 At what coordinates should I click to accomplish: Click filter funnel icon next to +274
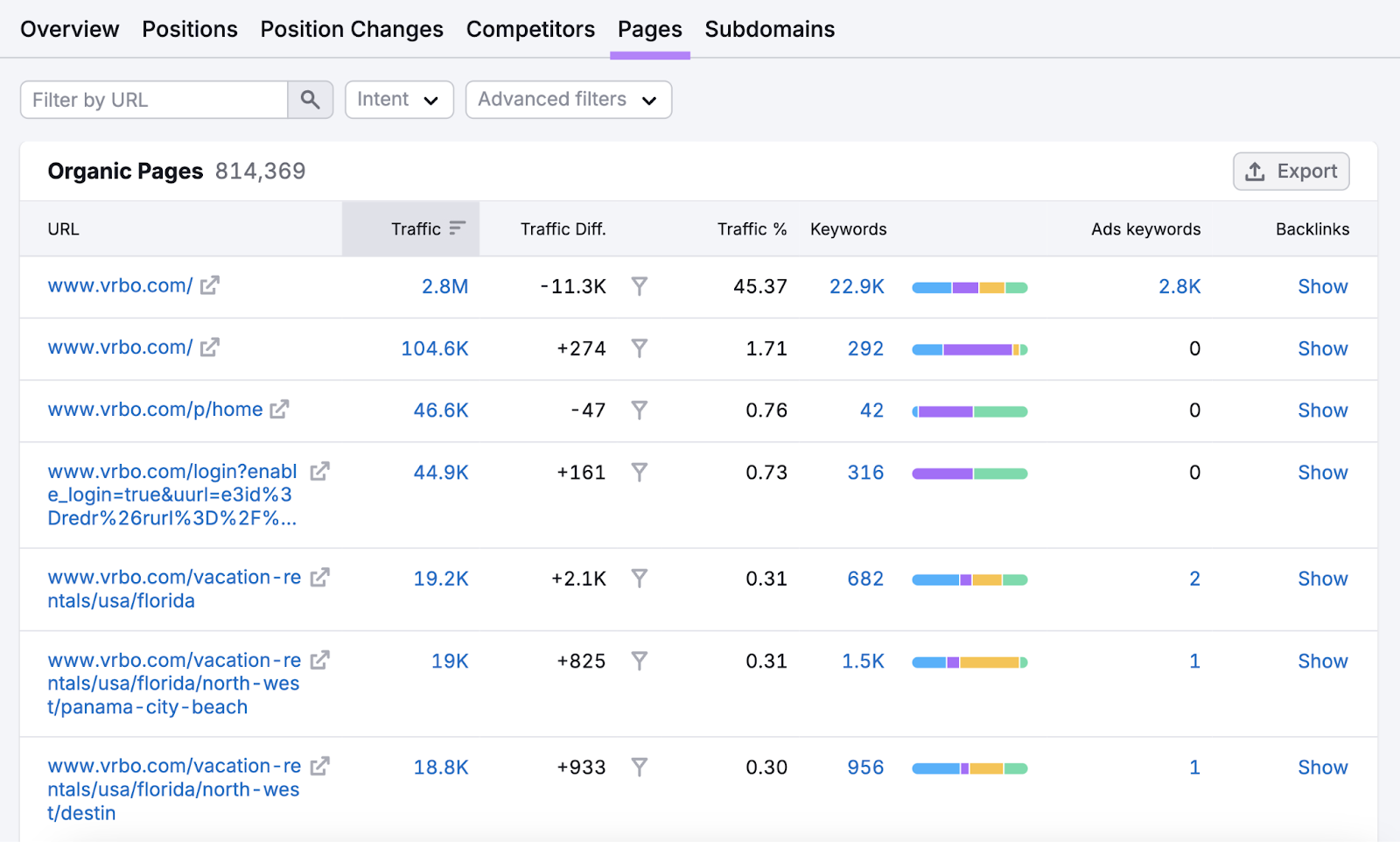point(640,348)
